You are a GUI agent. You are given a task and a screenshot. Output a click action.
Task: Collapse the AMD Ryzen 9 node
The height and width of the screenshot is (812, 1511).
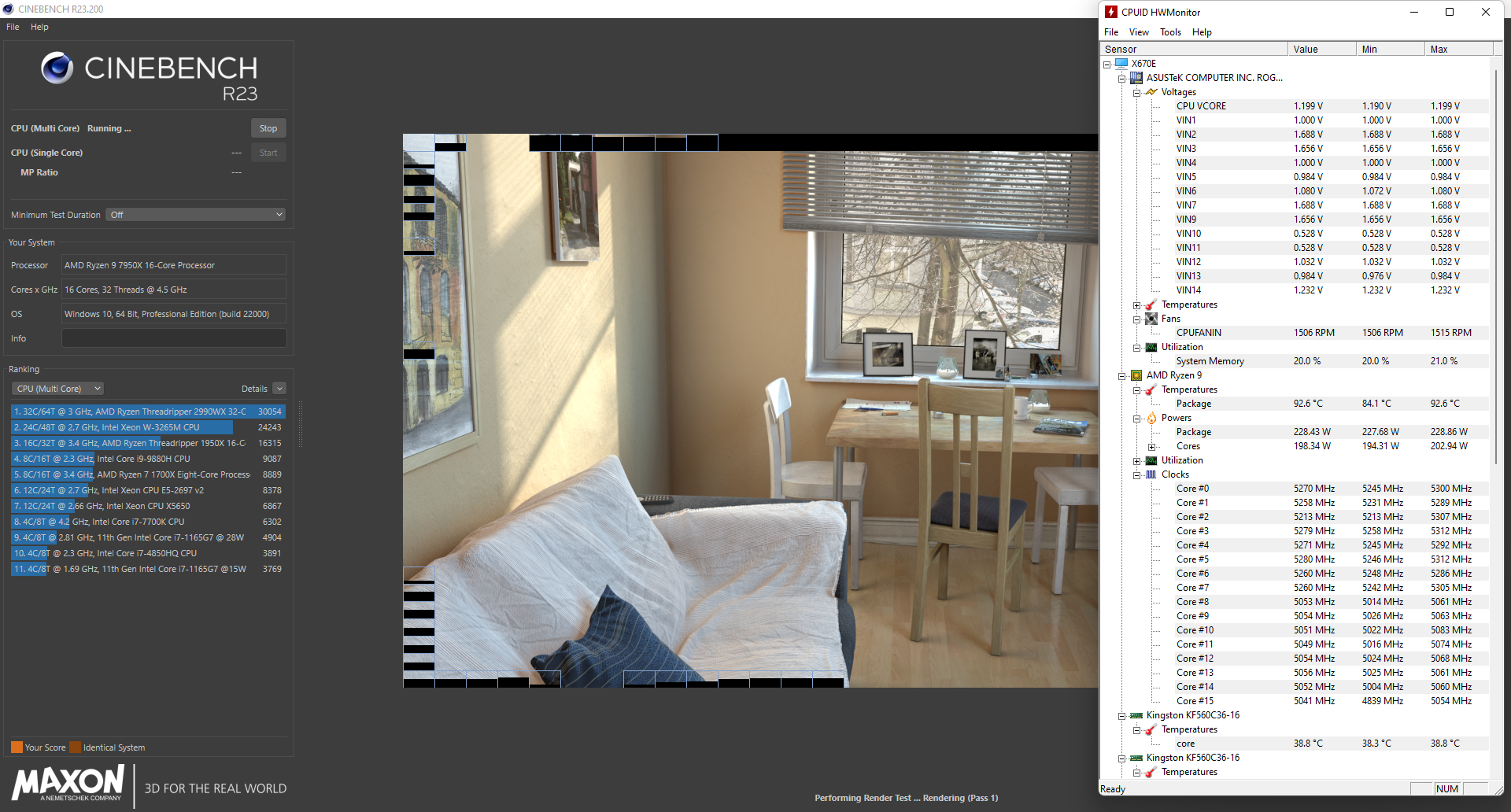coord(1121,375)
